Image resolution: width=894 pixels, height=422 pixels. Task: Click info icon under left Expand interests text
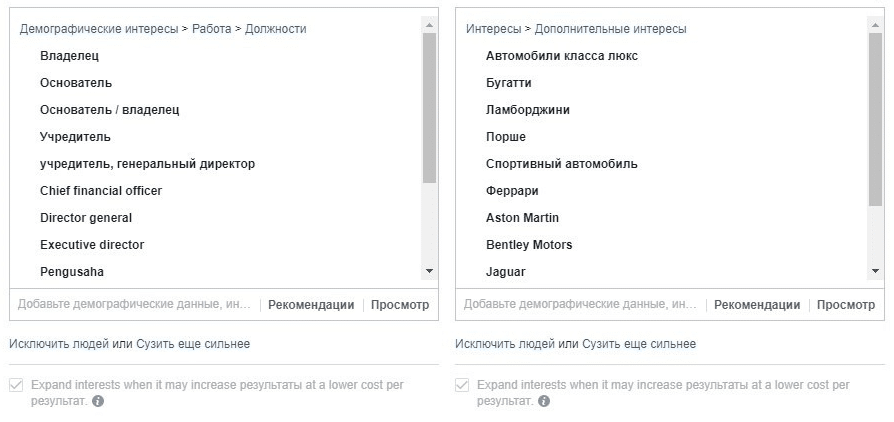[98, 401]
